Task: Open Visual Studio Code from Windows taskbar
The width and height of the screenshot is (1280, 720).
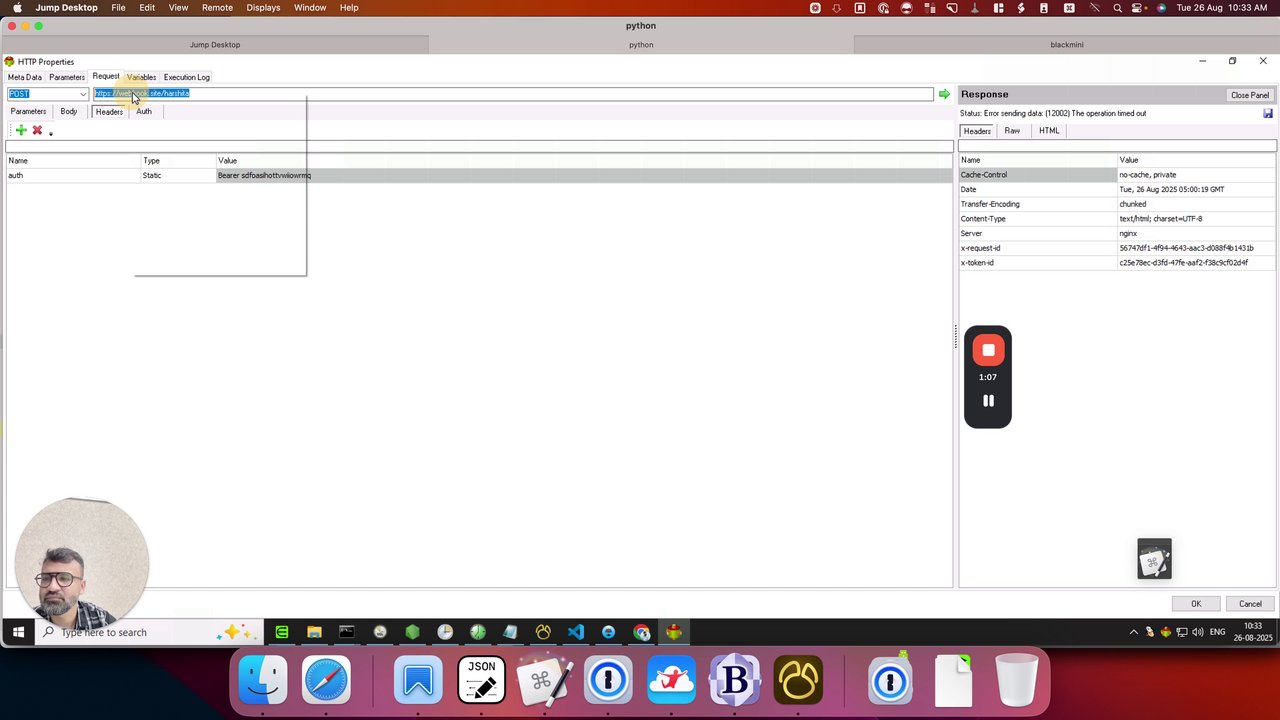Action: click(575, 632)
